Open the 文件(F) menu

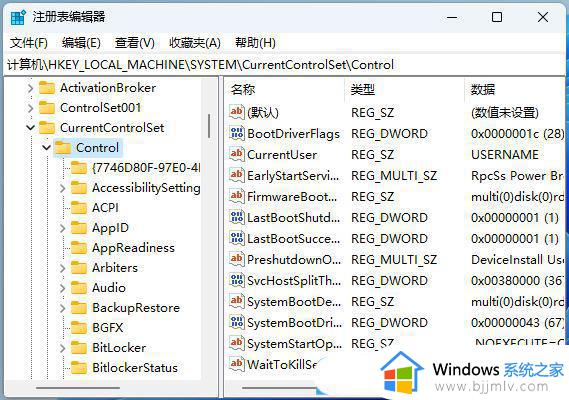pyautogui.click(x=29, y=43)
